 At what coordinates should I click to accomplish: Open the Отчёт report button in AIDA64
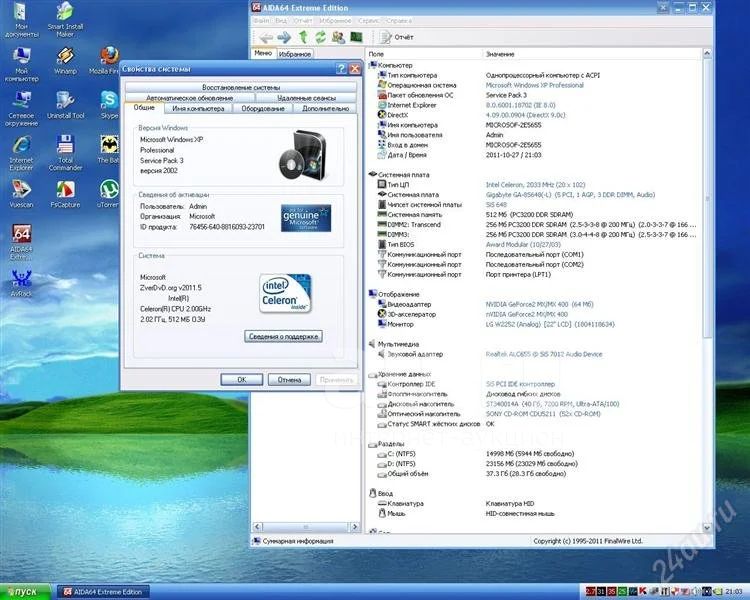click(396, 37)
